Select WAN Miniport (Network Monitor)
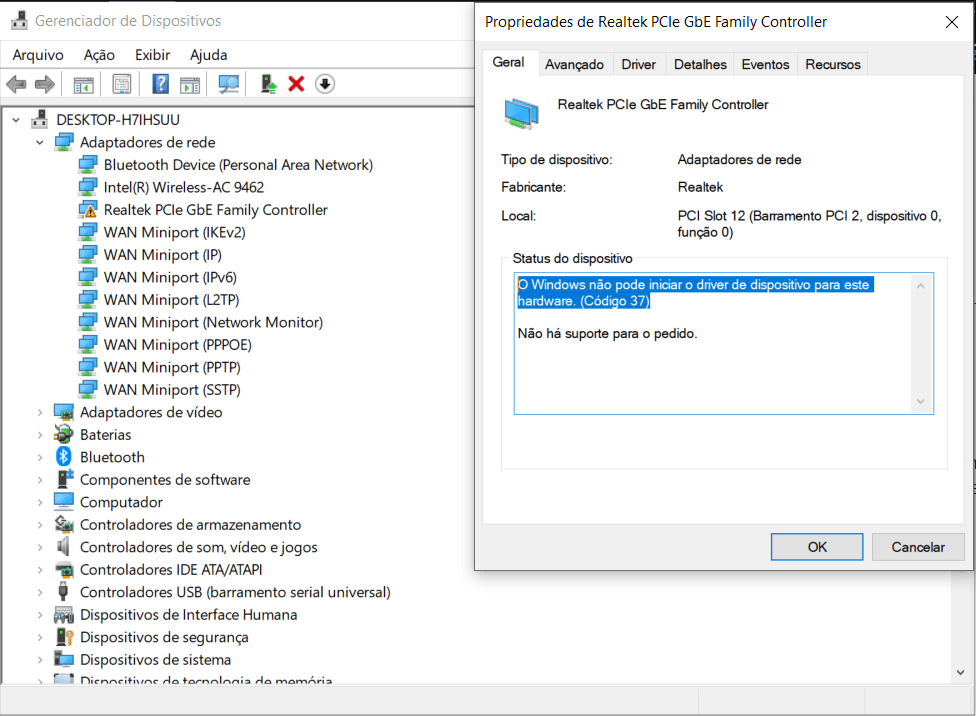The width and height of the screenshot is (976, 716). click(214, 322)
